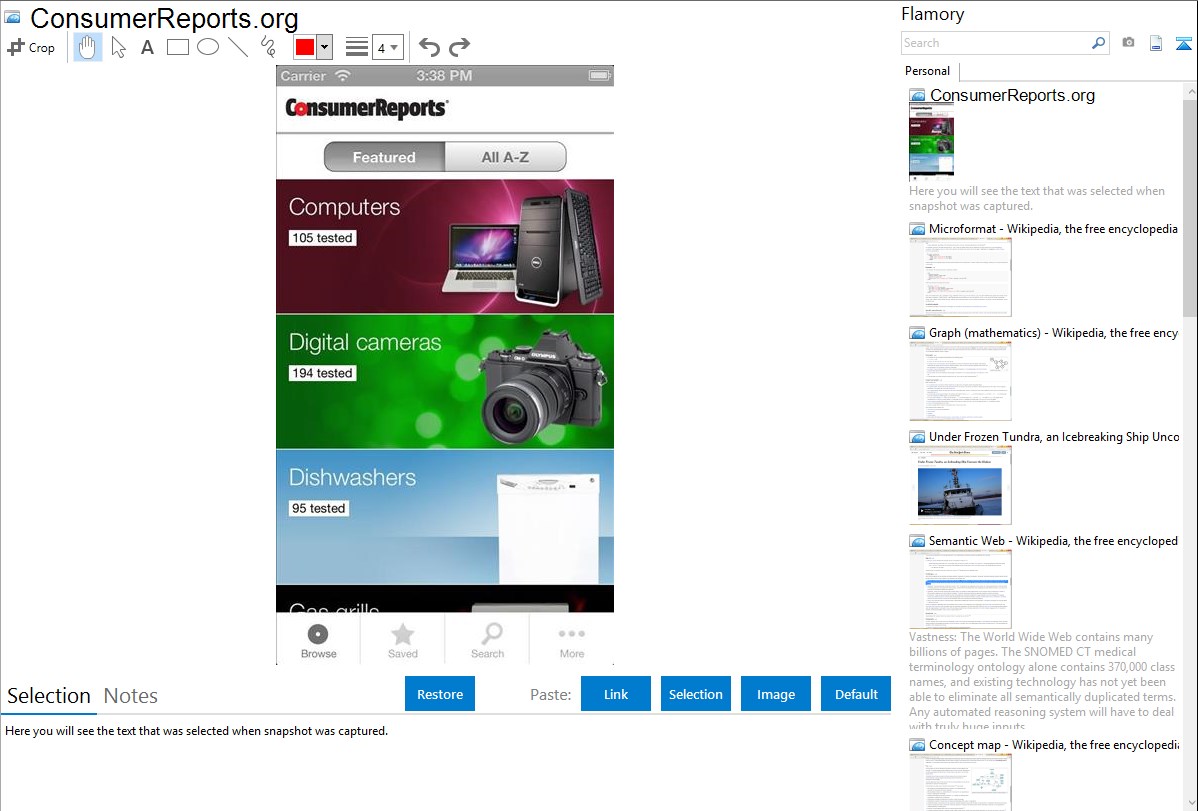Open the Selection tab

point(49,696)
